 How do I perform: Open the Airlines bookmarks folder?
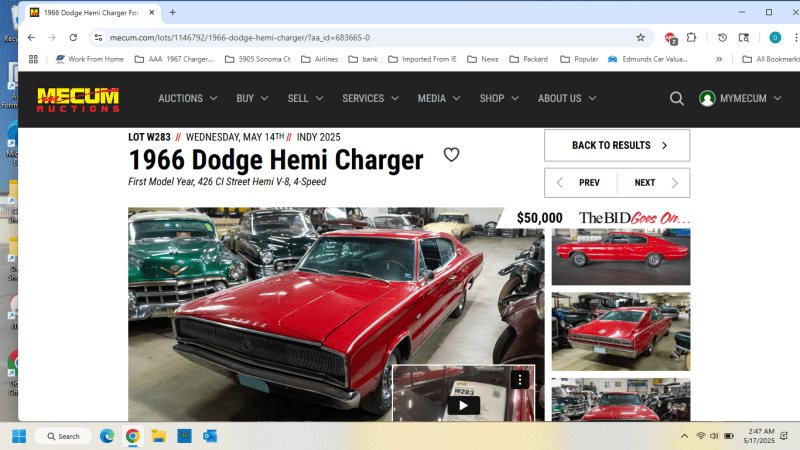click(x=319, y=59)
